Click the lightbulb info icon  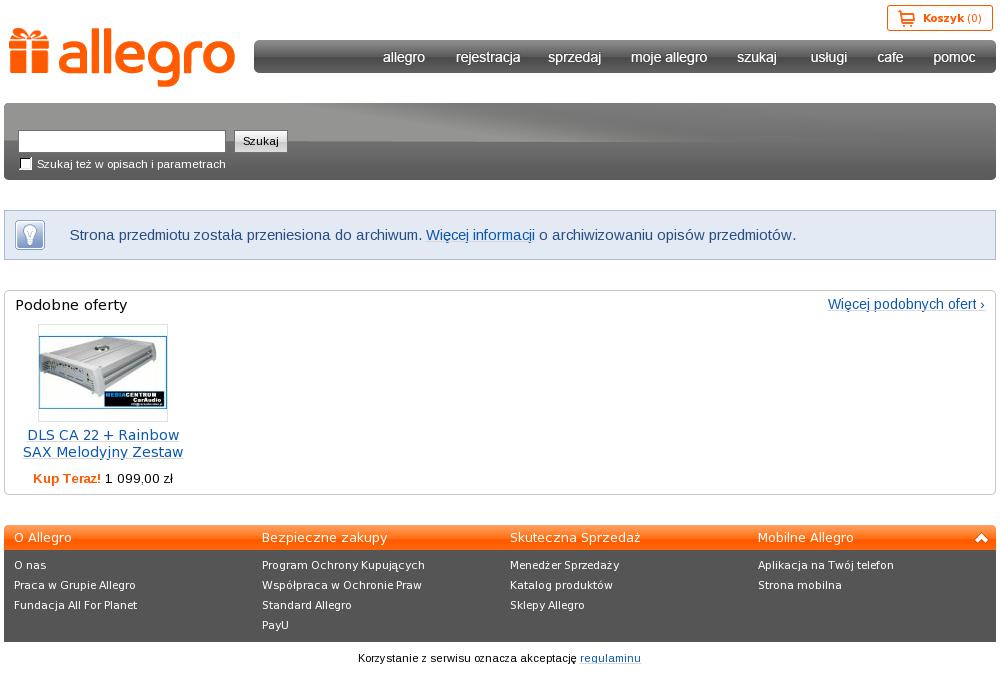pyautogui.click(x=30, y=235)
